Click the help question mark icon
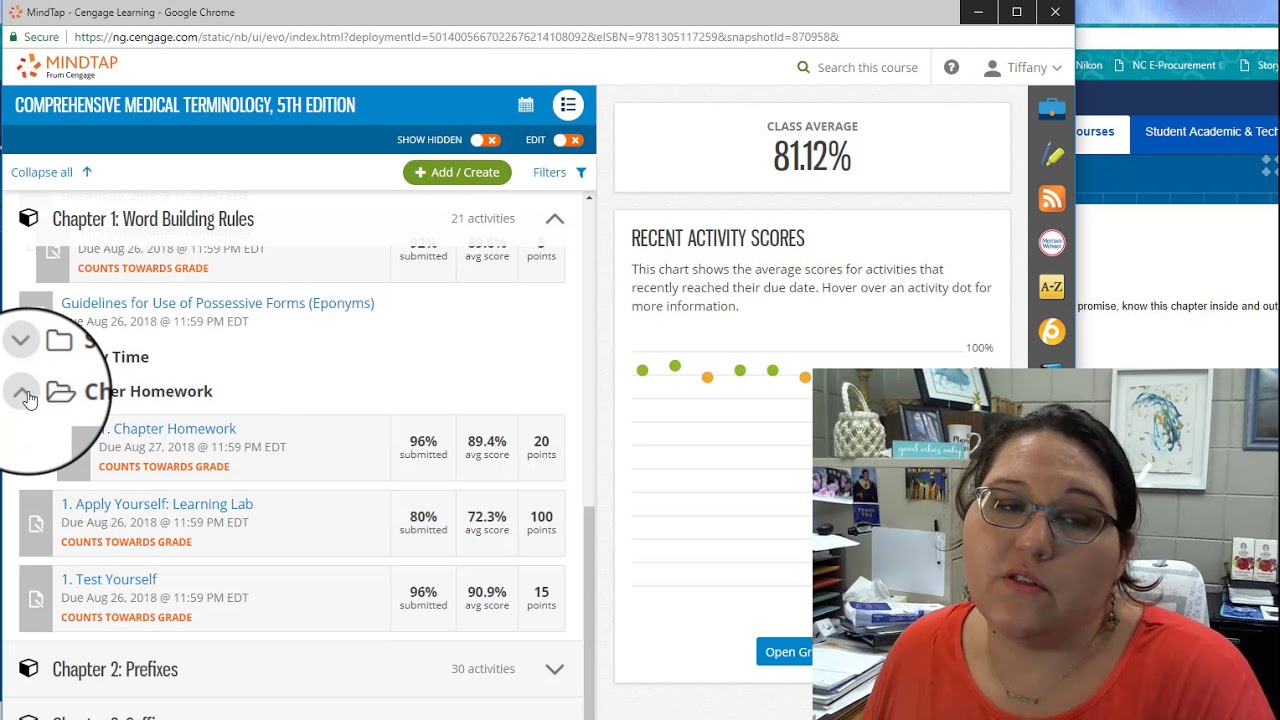The height and width of the screenshot is (720, 1280). (951, 67)
